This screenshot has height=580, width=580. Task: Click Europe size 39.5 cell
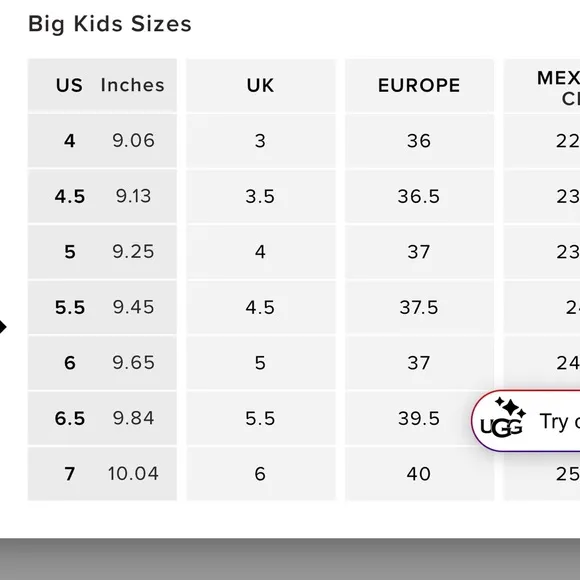tap(419, 418)
